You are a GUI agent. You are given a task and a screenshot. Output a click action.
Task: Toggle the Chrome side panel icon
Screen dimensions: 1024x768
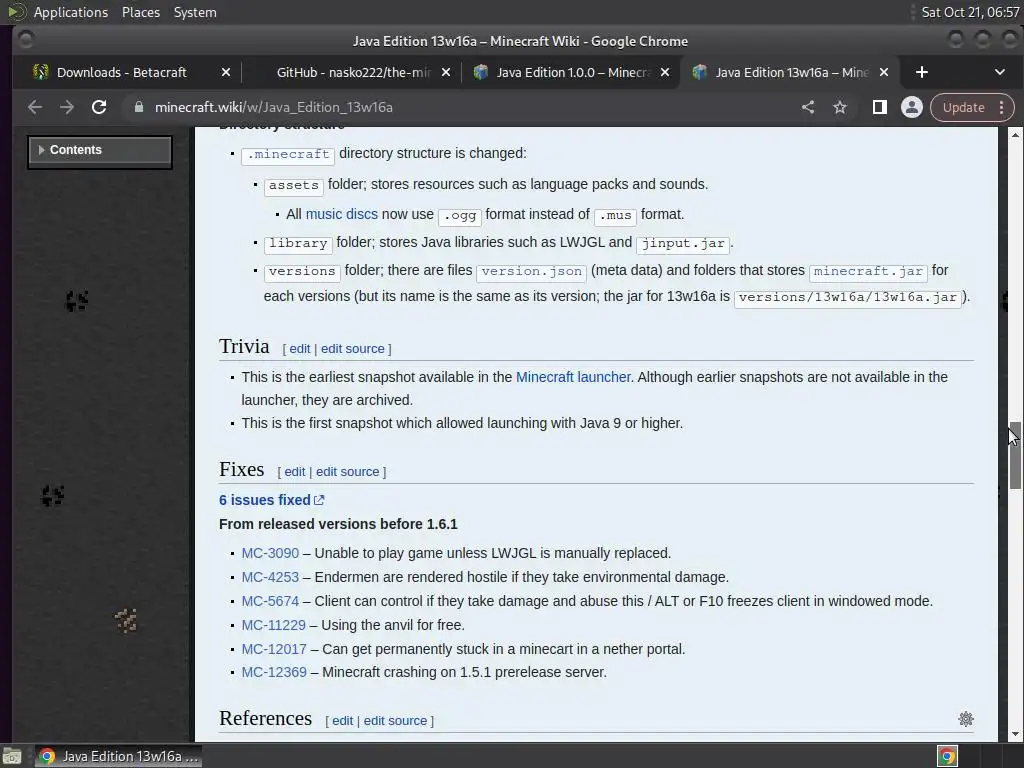click(x=880, y=107)
